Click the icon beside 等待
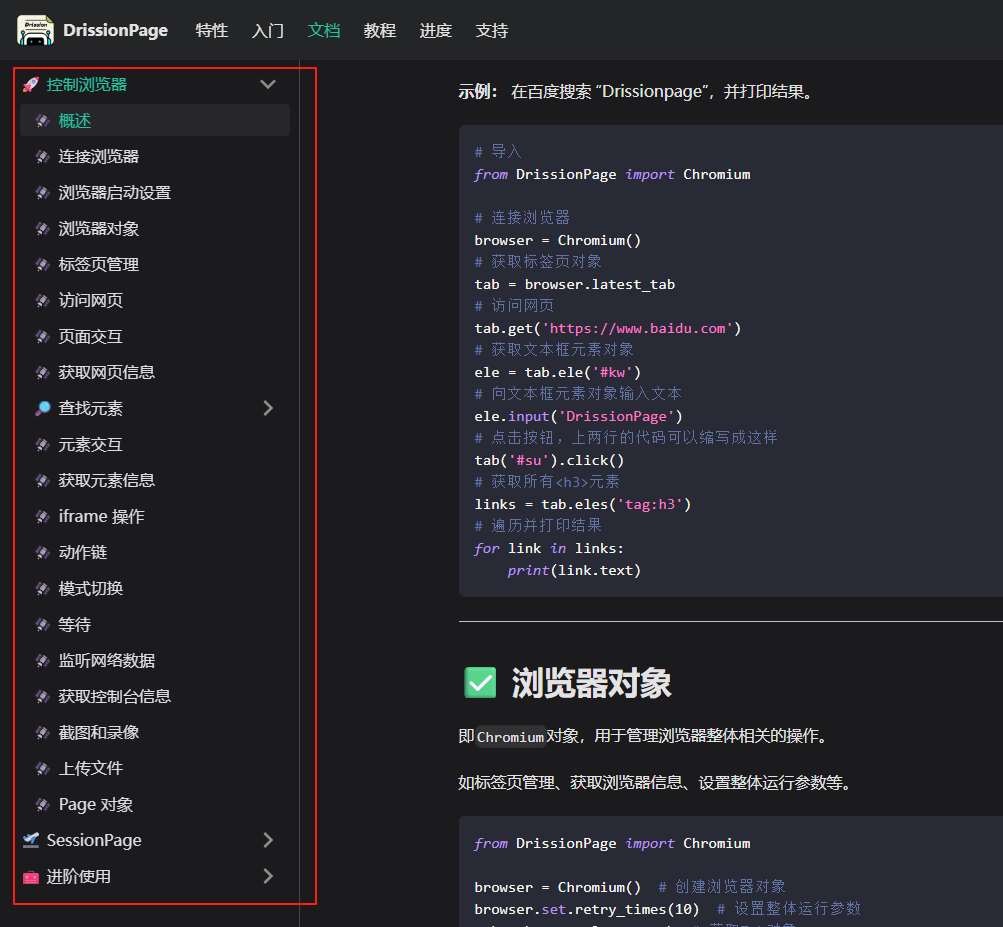The height and width of the screenshot is (927, 1003). (43, 624)
